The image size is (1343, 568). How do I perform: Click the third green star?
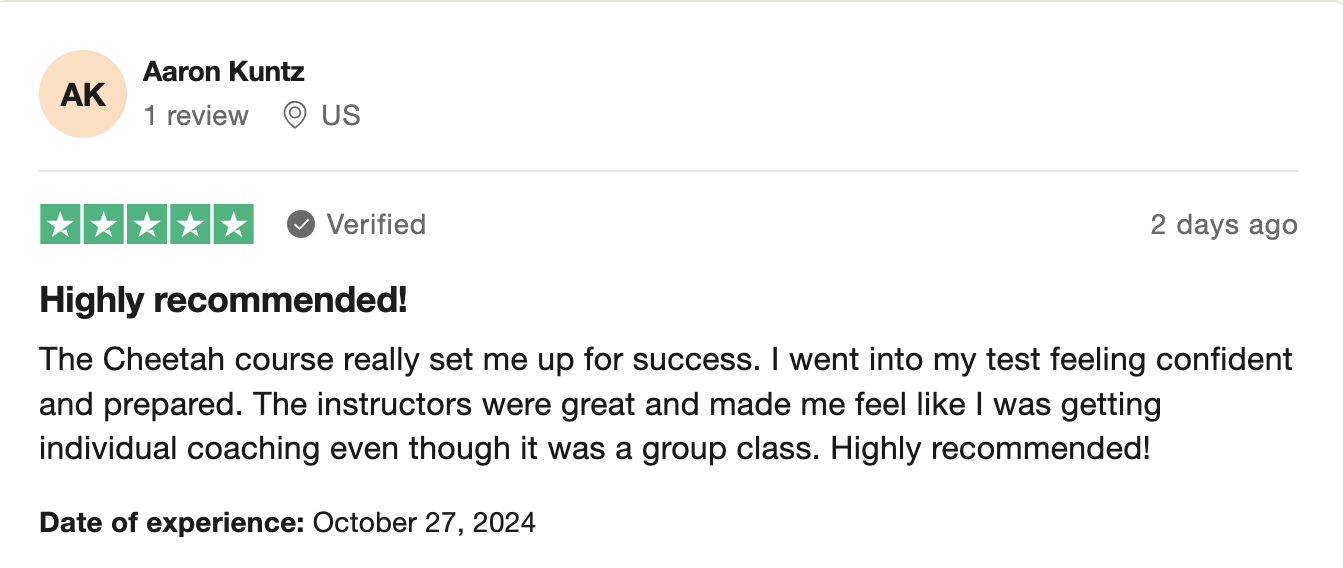tap(147, 224)
